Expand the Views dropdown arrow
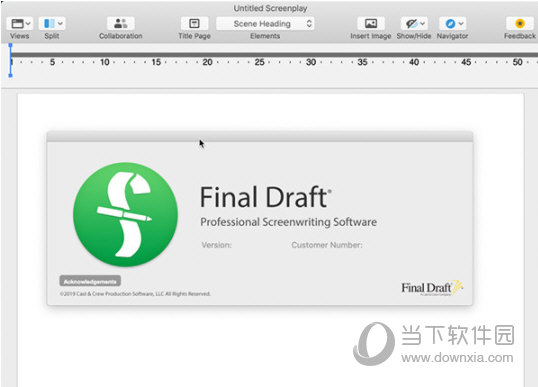The image size is (538, 387). (x=28, y=23)
